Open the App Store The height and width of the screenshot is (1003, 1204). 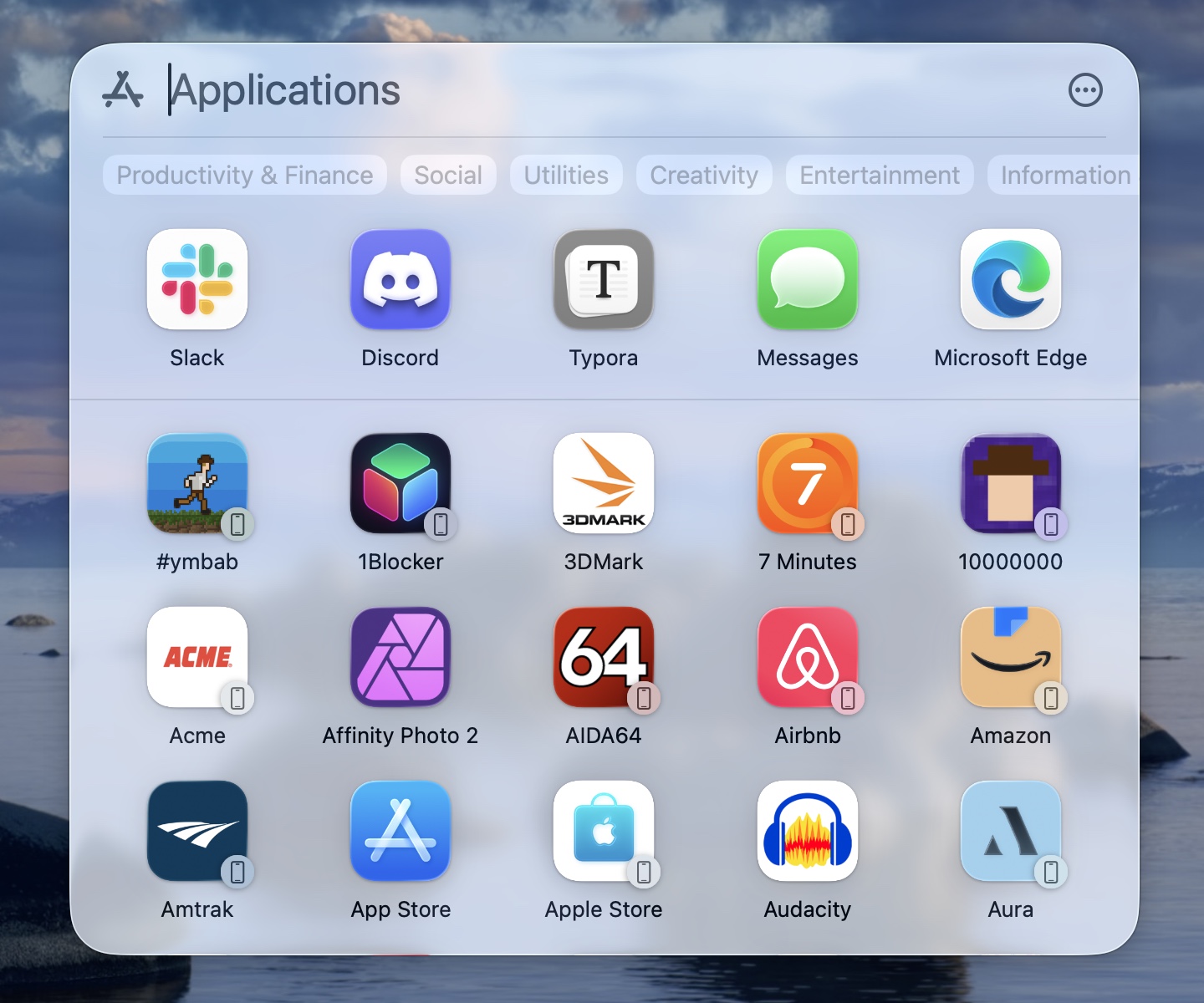pyautogui.click(x=400, y=831)
